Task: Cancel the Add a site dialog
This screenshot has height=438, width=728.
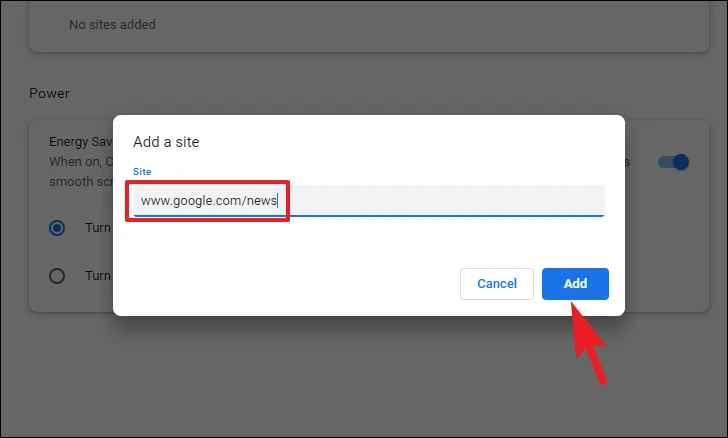Action: [x=497, y=284]
